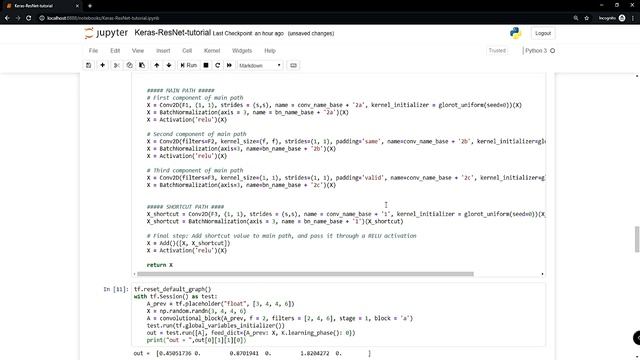The height and width of the screenshot is (360, 640).
Task: Copy selected cells icon
Action: pos(129,65)
